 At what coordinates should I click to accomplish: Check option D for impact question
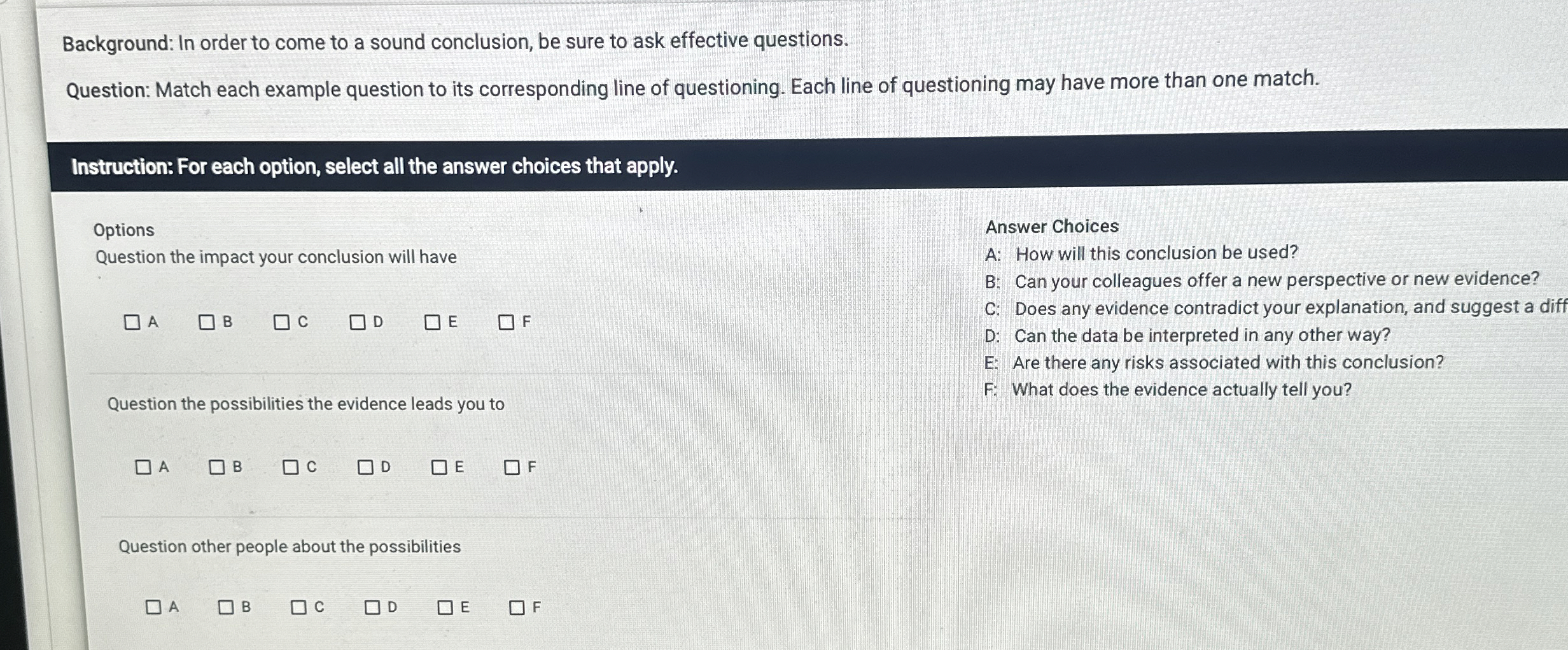pos(356,322)
